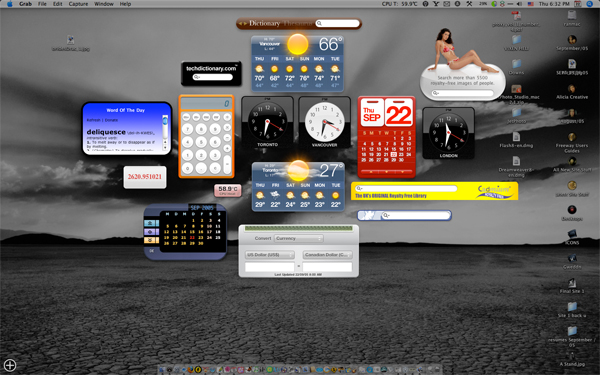This screenshot has height=375, width=600.
Task: Open the Help menu
Action: click(x=125, y=4)
